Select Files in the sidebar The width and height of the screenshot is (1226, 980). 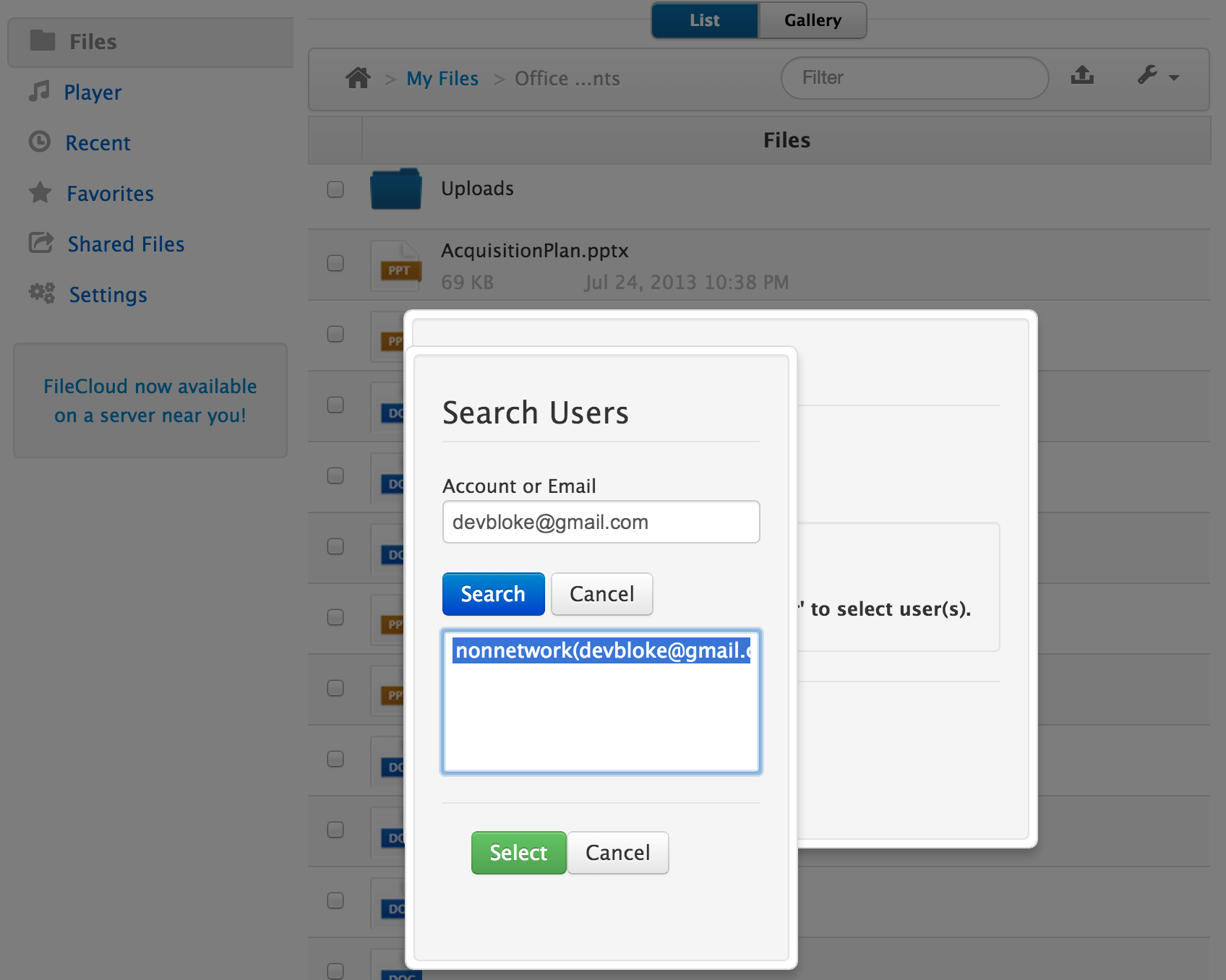(x=150, y=42)
